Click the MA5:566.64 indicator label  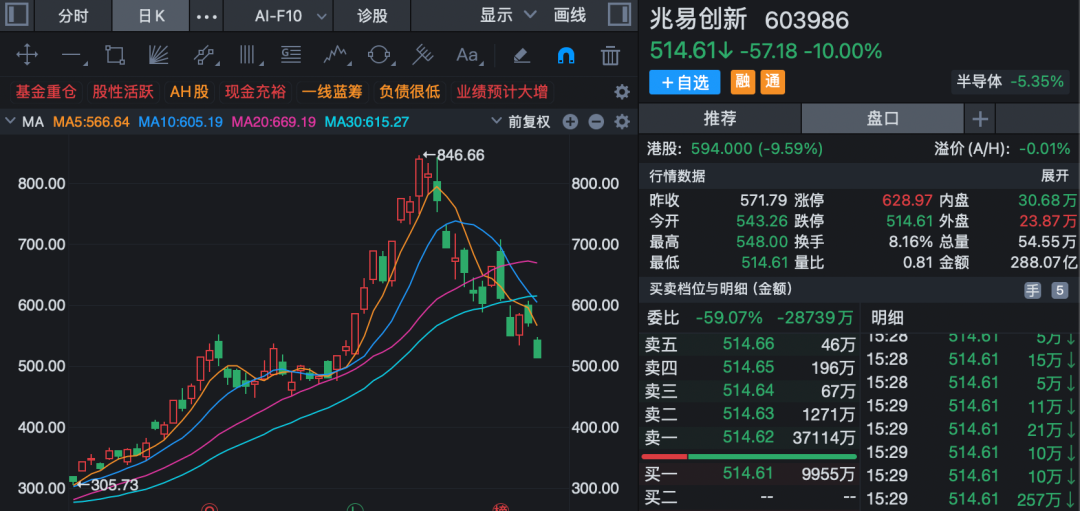tap(92, 122)
